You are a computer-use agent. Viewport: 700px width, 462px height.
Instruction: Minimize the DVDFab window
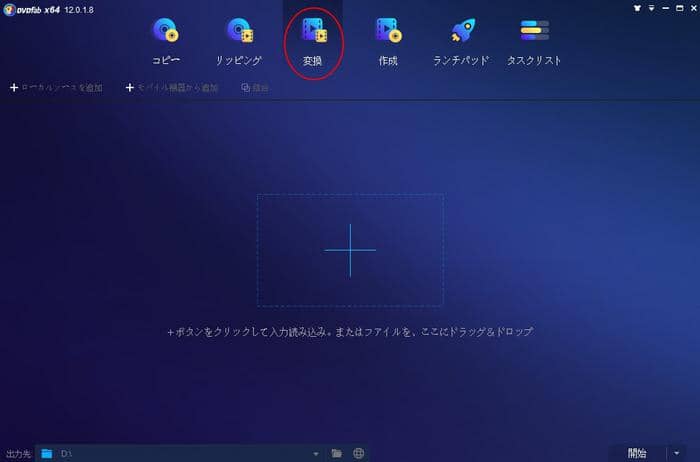pyautogui.click(x=666, y=8)
